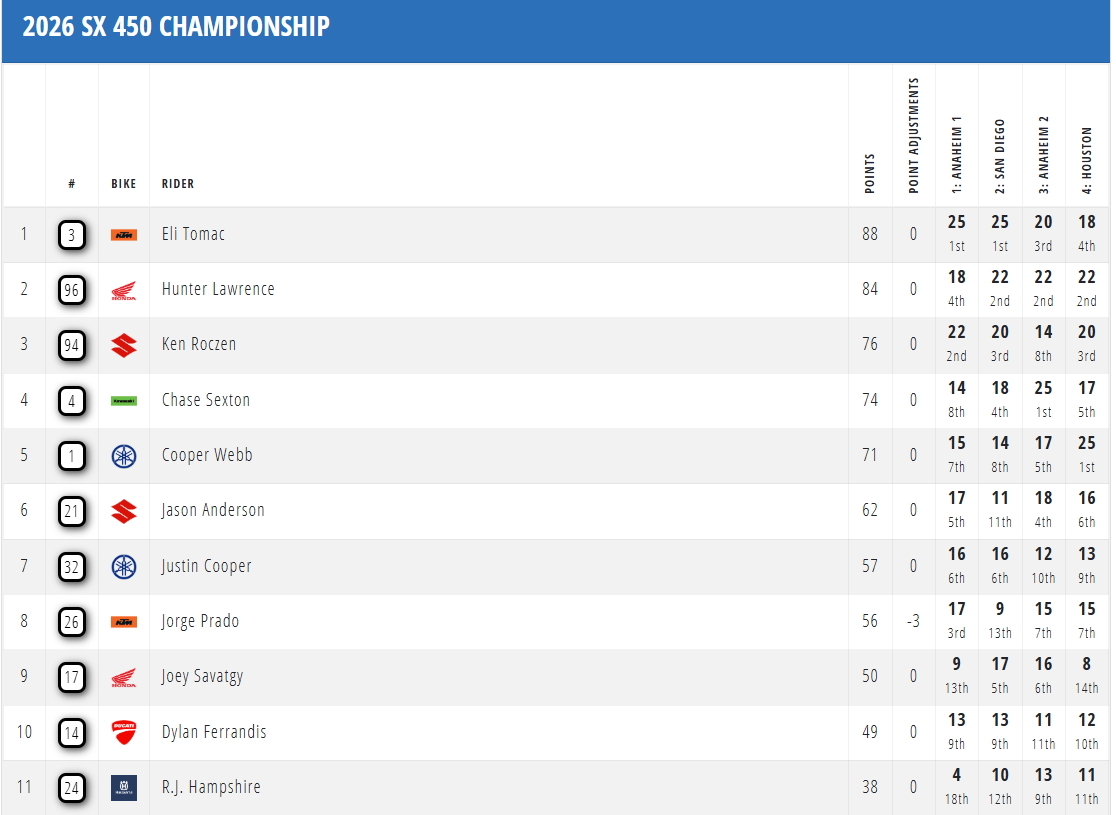This screenshot has width=1116, height=815.
Task: Click the KTM logo beside Eli Tomac
Action: click(124, 235)
